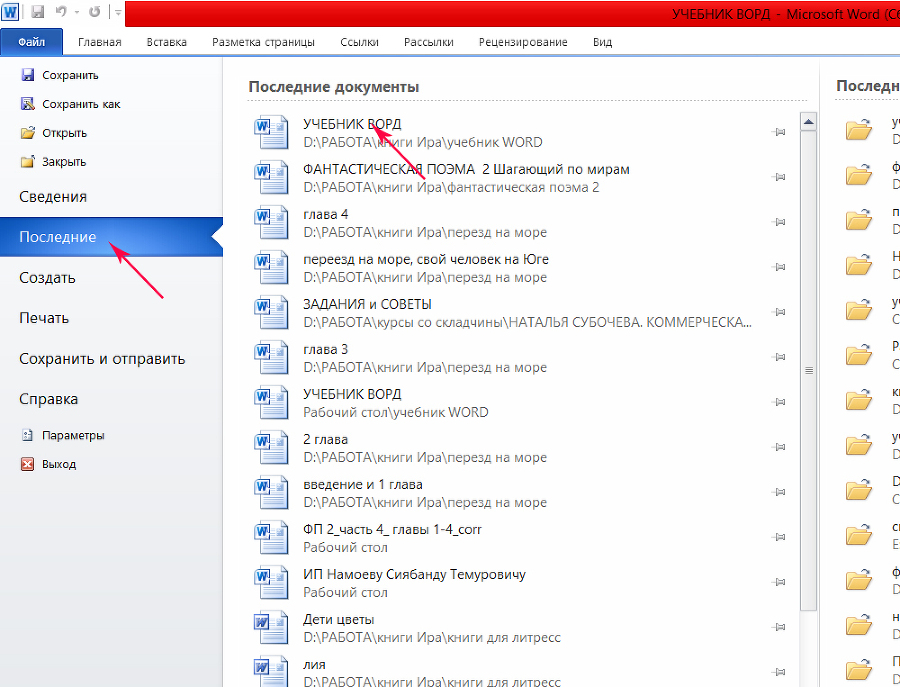
Task: Switch to the Рецензирование ribbon tab
Action: coord(521,42)
